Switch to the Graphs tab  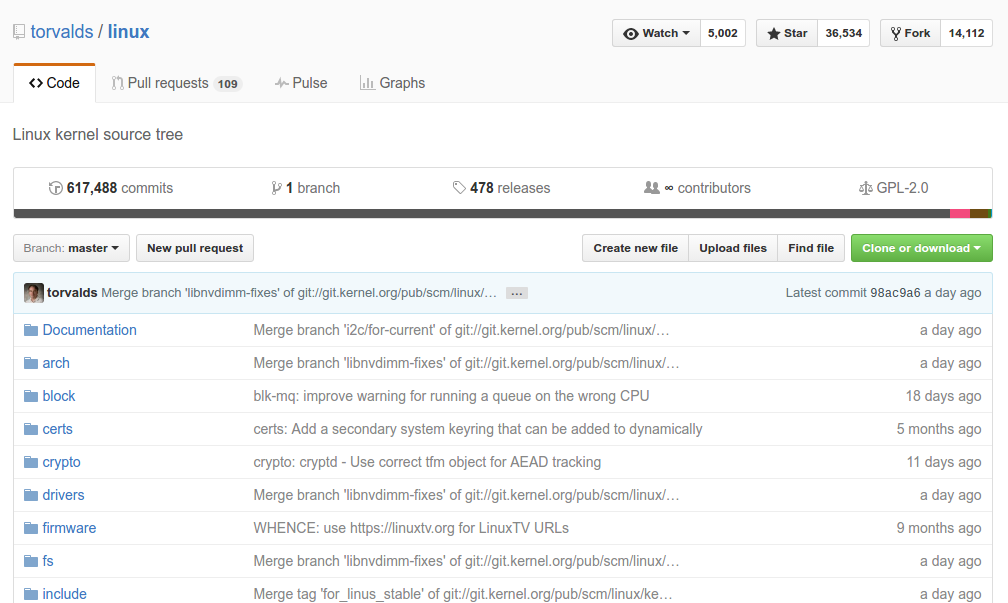coord(392,83)
